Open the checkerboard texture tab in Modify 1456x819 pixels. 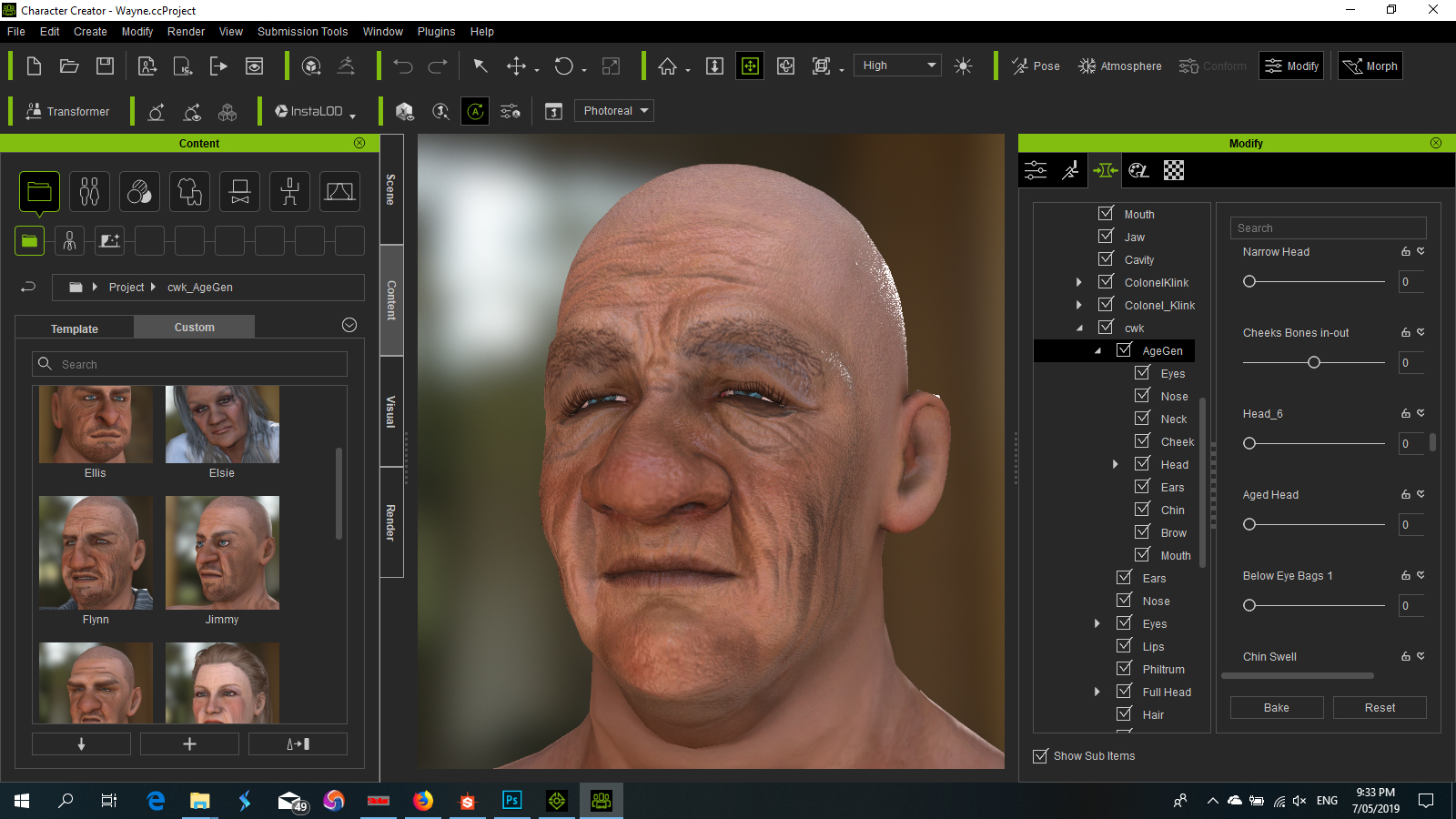coord(1174,170)
